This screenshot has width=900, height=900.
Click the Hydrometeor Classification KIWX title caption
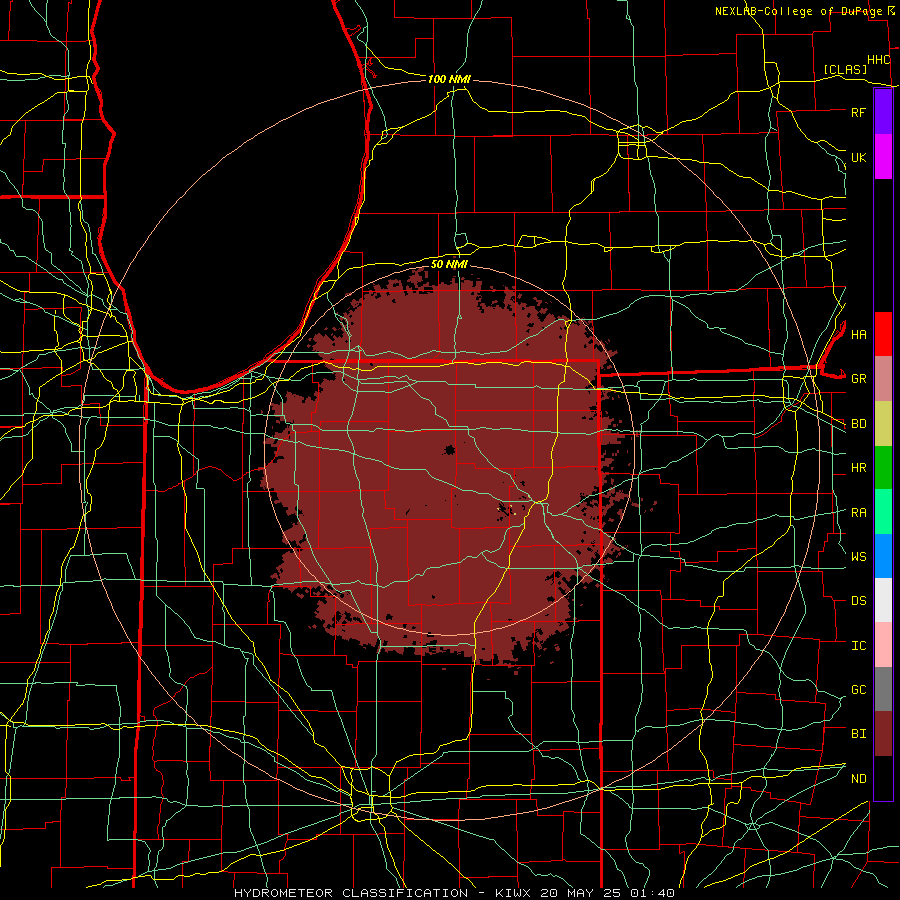coord(454,893)
